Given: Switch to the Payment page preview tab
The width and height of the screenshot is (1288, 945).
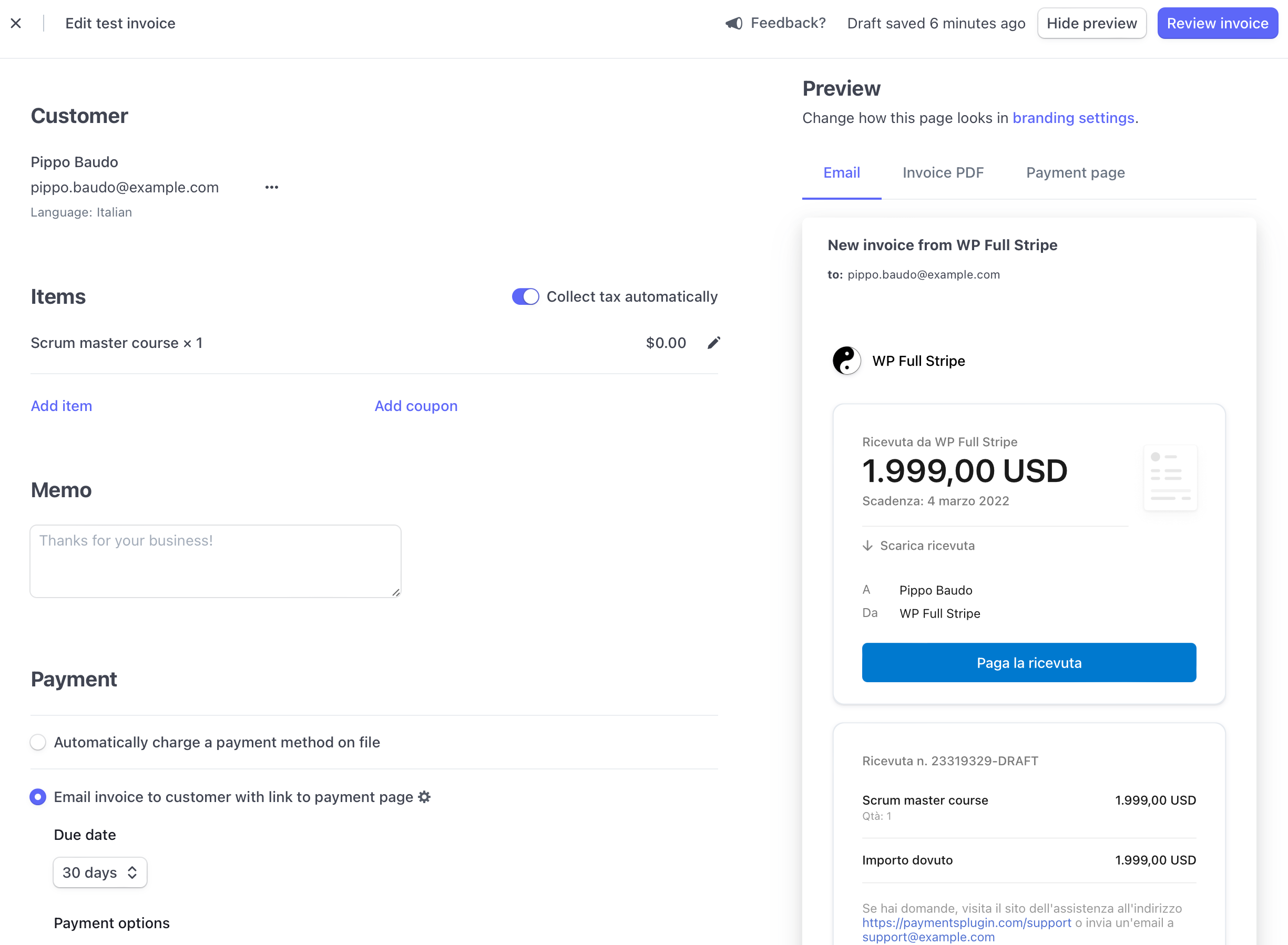Looking at the screenshot, I should (1076, 172).
